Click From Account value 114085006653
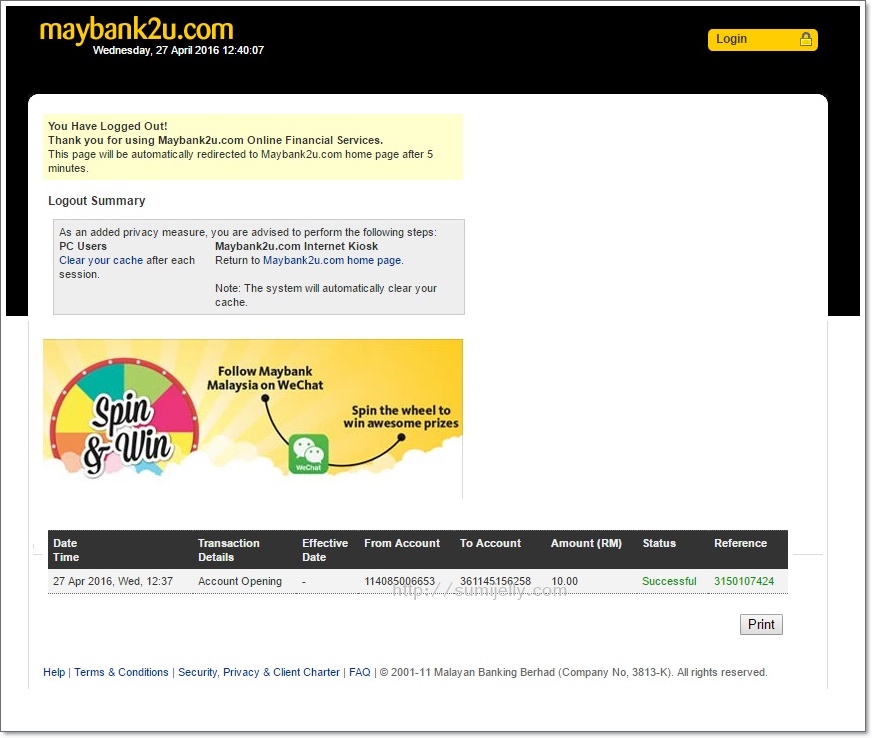872x738 pixels. coord(399,581)
